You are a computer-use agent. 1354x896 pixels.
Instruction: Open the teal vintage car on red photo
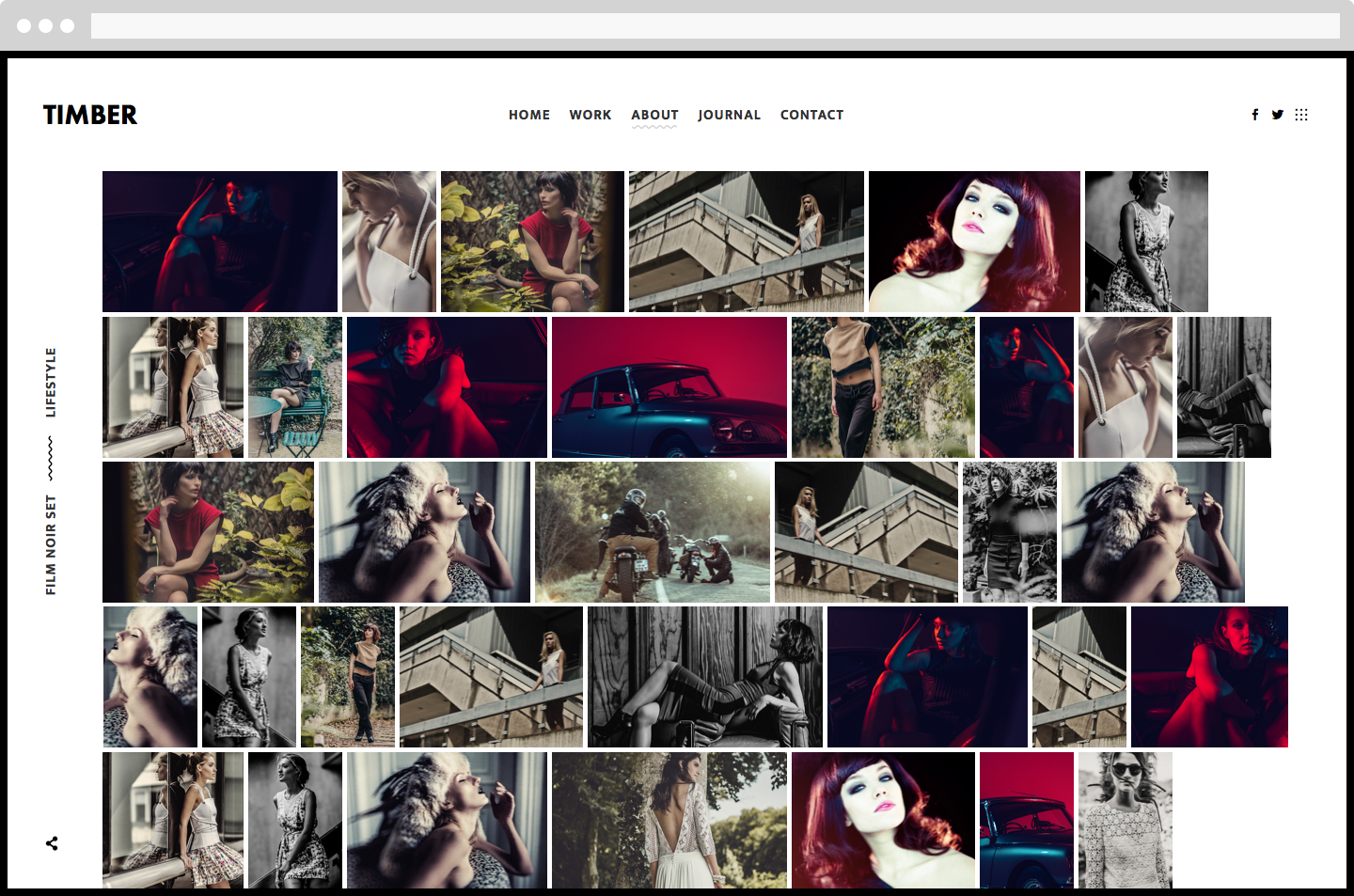tap(669, 387)
